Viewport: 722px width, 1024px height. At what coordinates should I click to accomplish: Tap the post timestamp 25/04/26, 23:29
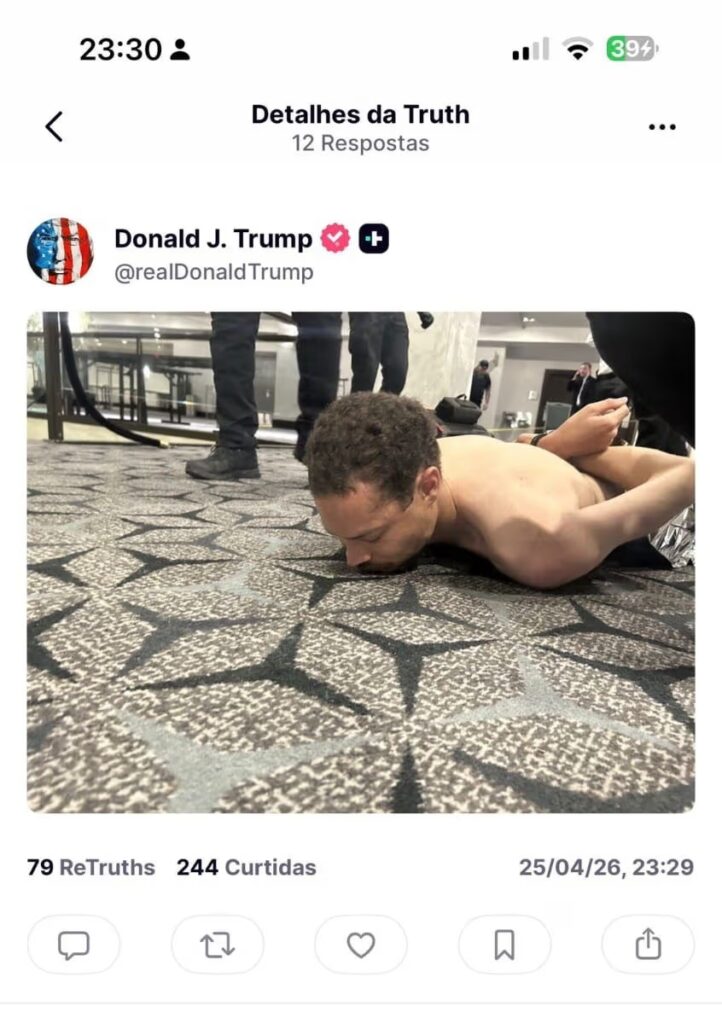point(606,867)
